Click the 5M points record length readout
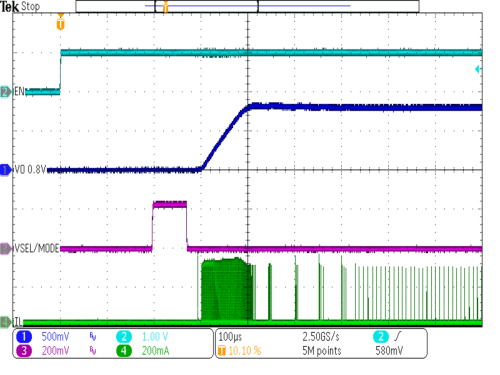 (322, 351)
